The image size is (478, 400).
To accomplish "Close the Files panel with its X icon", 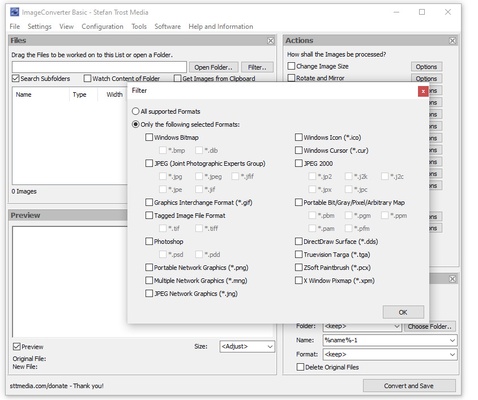I will 271,41.
